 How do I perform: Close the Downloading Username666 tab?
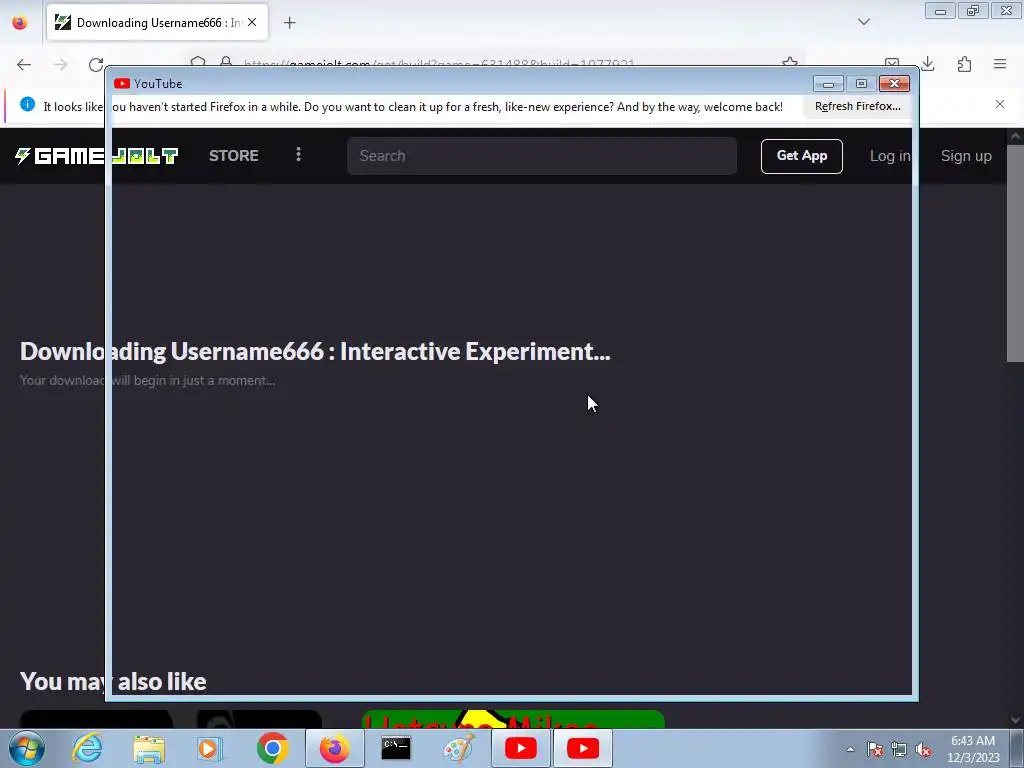click(x=252, y=22)
